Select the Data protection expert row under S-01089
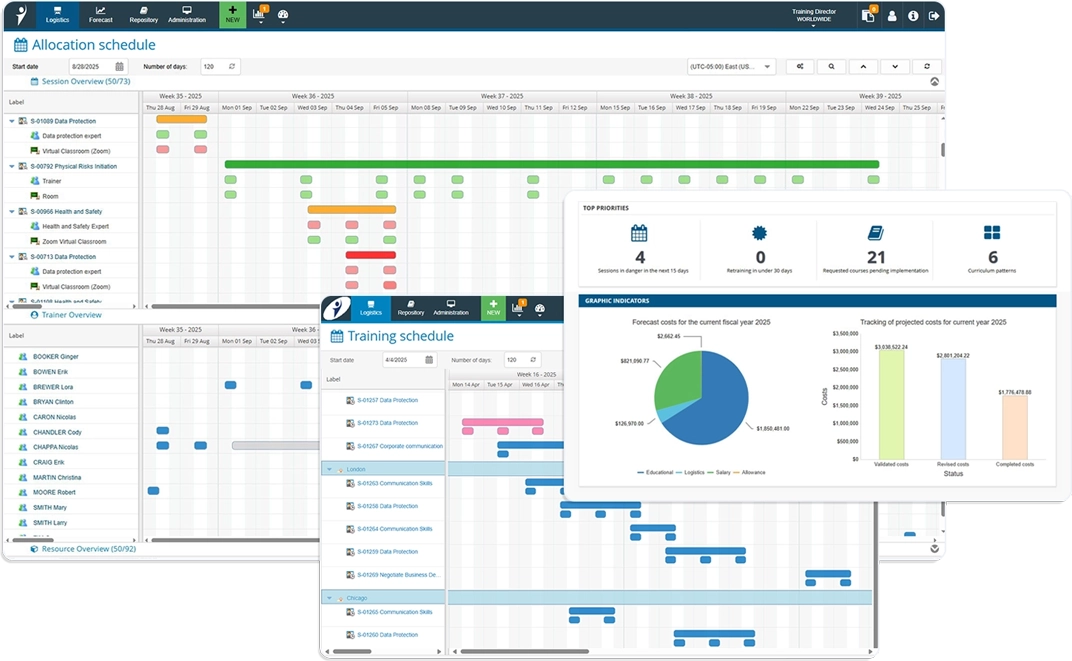Screen dimensions: 1072x661 [x=71, y=136]
